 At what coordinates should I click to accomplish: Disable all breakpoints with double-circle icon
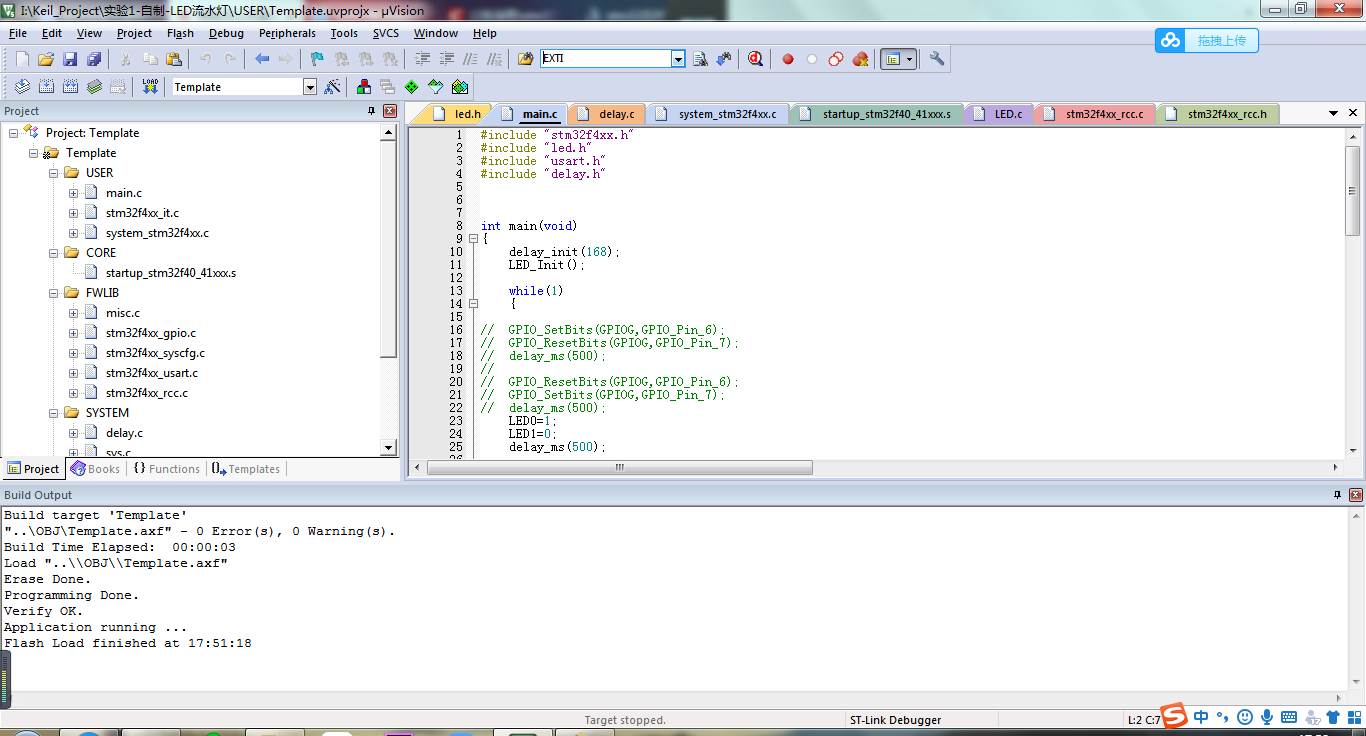836,59
